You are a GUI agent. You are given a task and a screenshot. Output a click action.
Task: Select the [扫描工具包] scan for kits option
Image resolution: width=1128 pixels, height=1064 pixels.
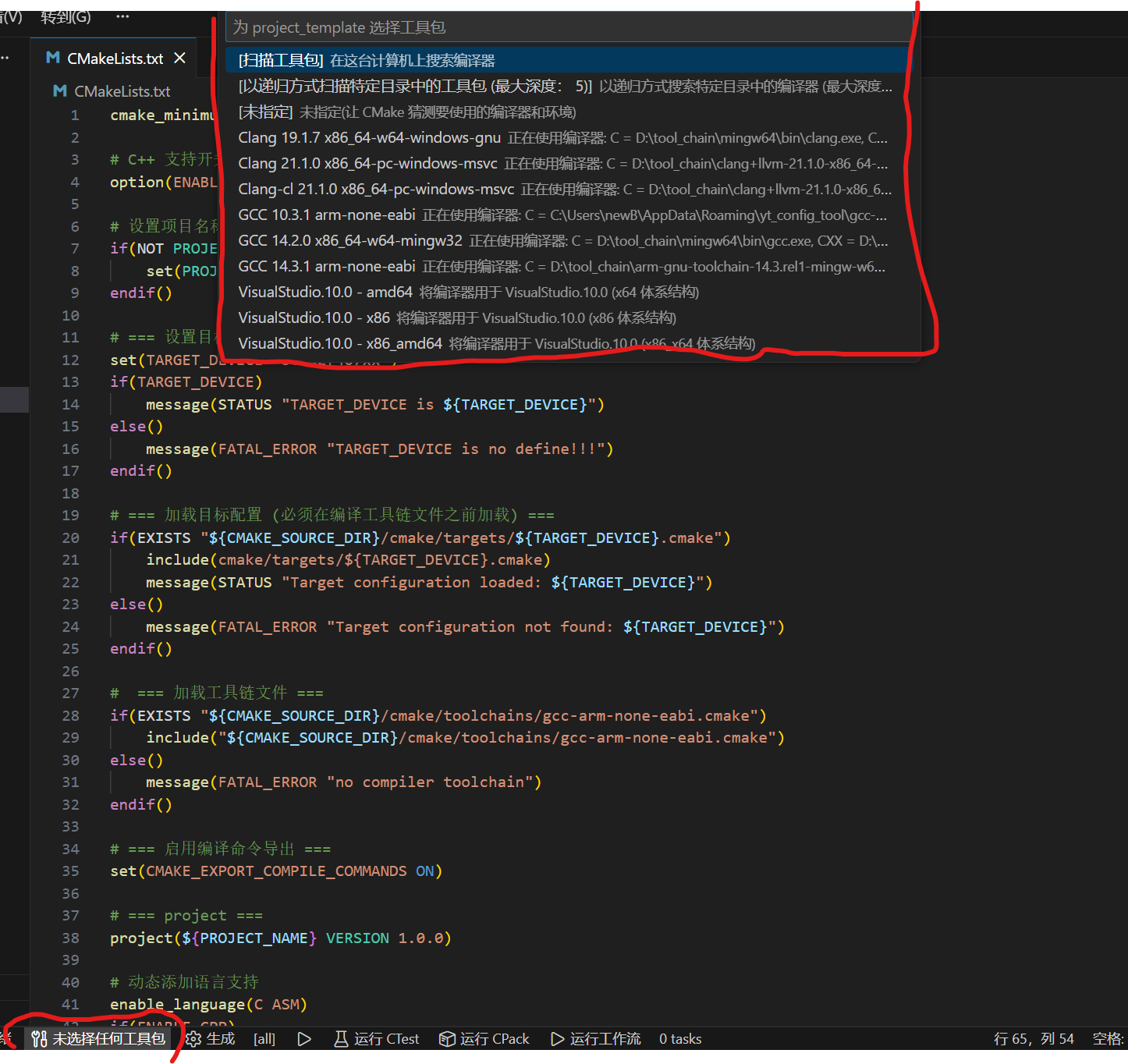[x=367, y=61]
